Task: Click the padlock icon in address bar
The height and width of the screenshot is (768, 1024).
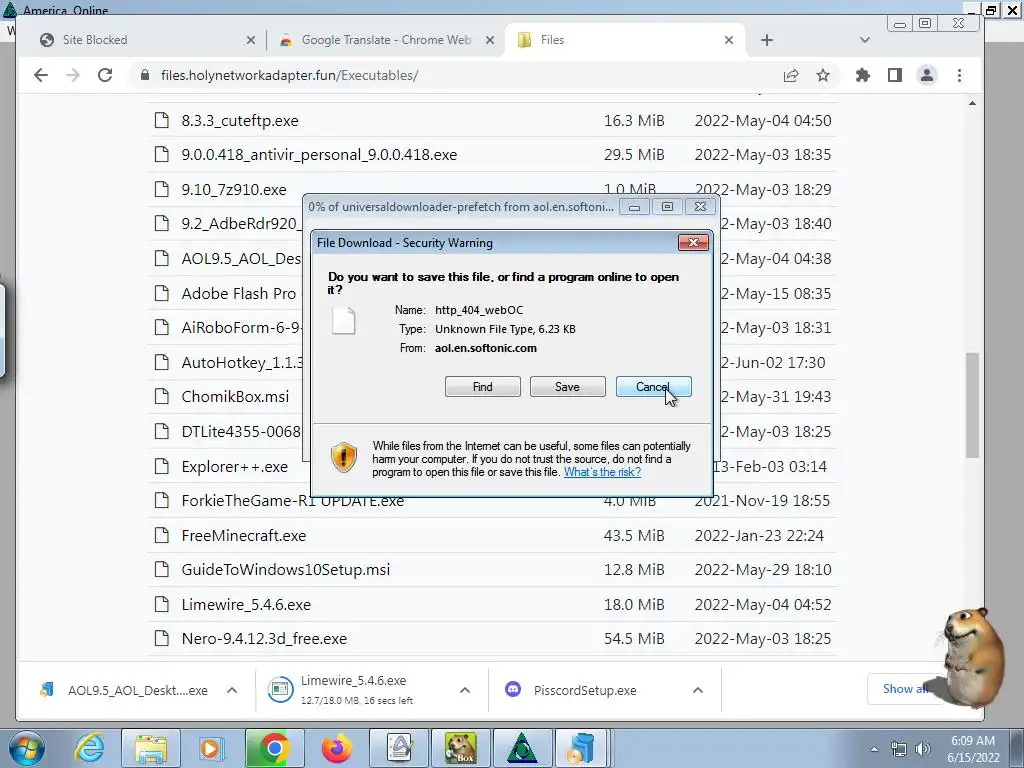Action: pos(145,75)
